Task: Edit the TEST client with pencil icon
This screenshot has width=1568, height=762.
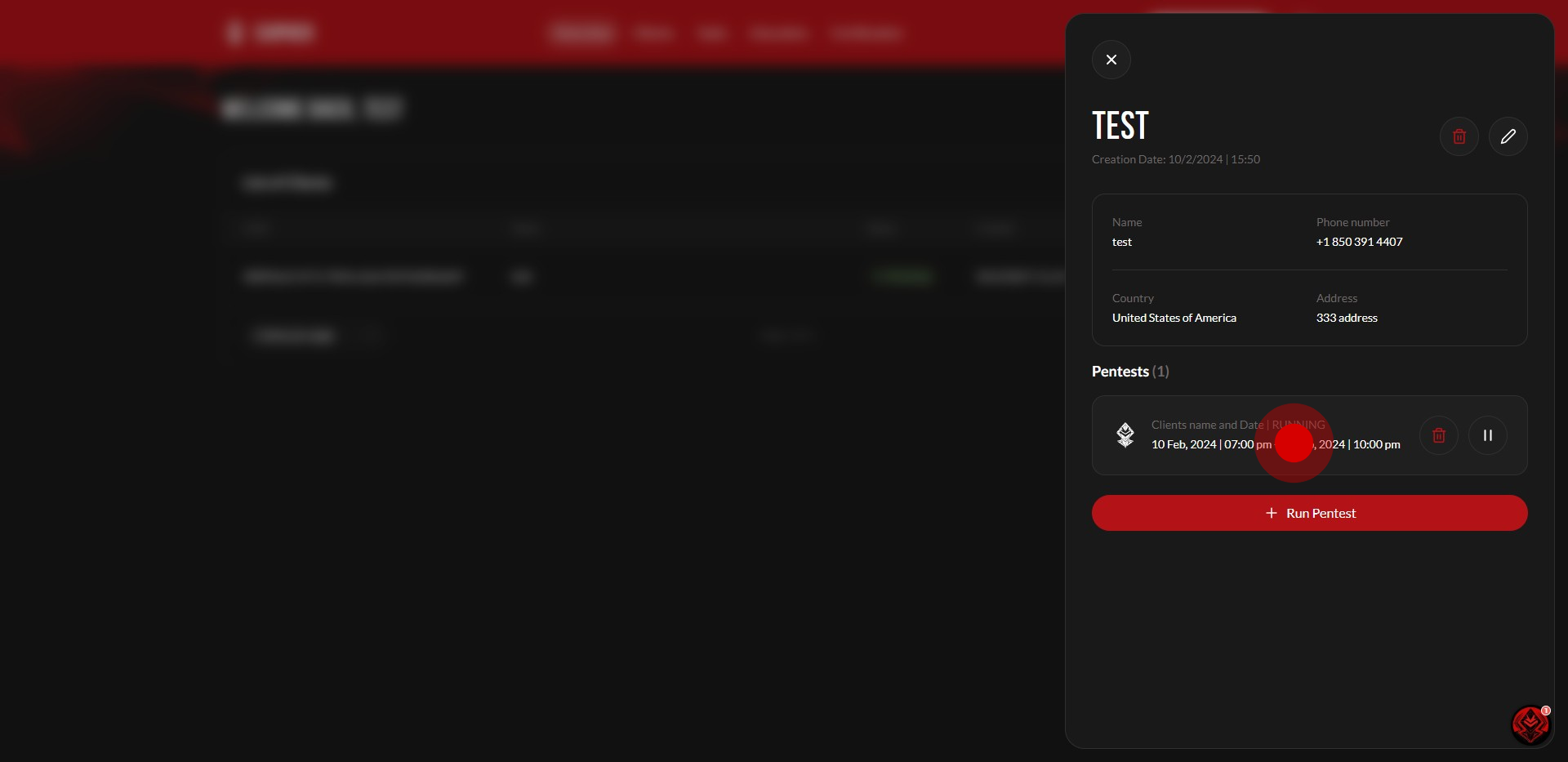Action: 1508,136
